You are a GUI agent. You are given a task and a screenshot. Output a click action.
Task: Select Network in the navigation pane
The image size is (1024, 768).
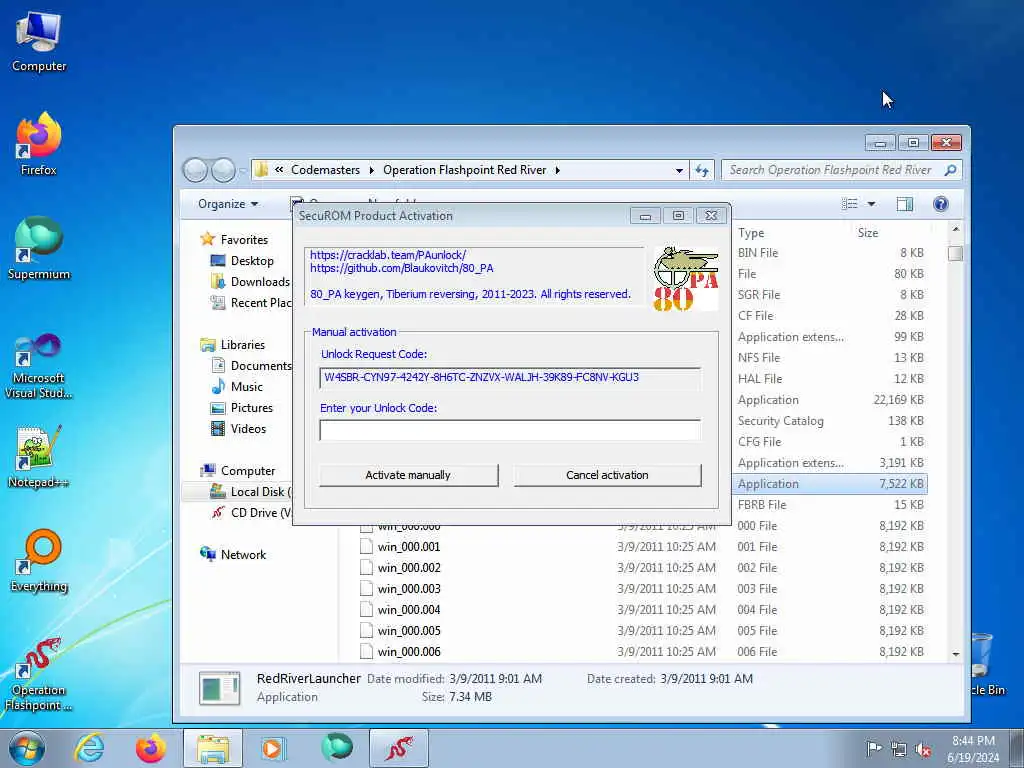pos(243,554)
